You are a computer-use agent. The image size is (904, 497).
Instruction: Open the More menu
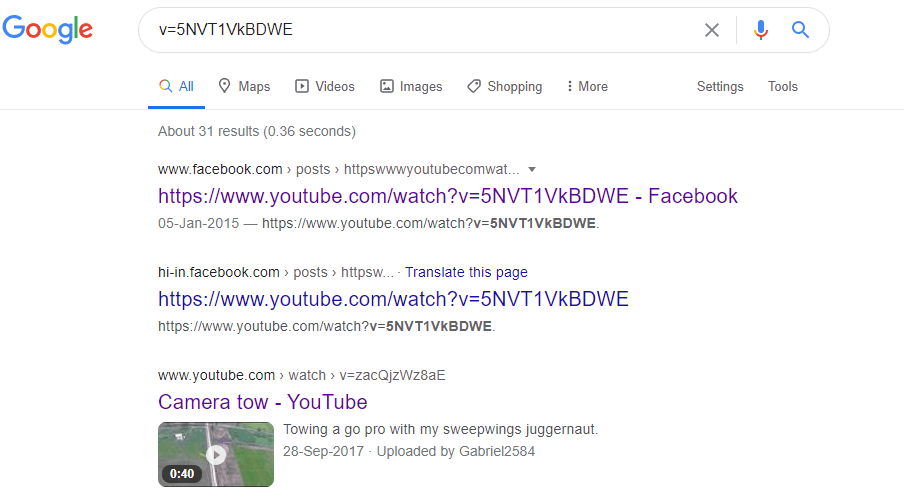[587, 86]
